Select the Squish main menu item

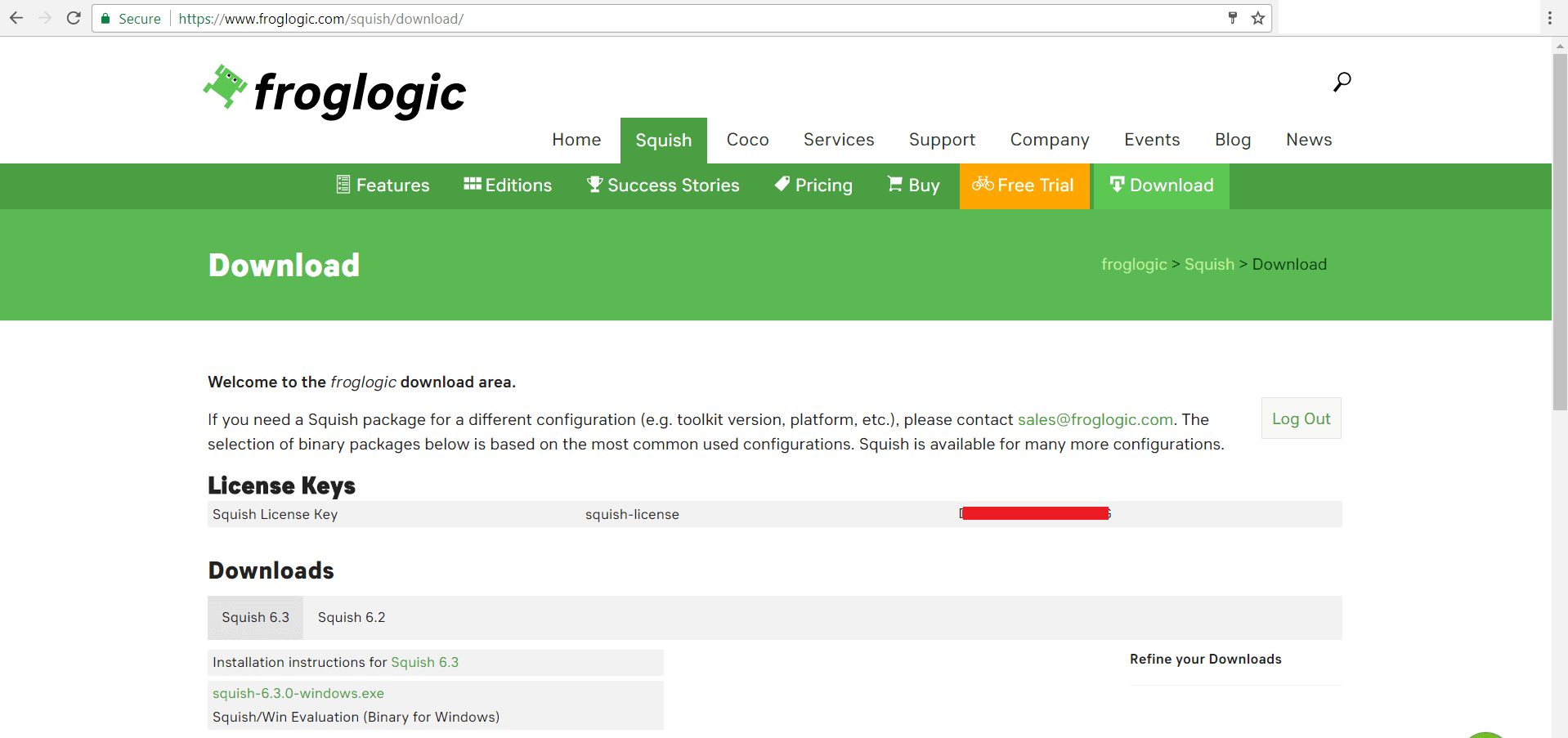coord(664,141)
